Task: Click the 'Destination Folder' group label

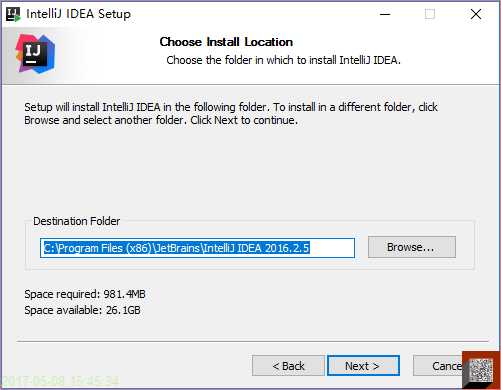Action: pyautogui.click(x=76, y=221)
